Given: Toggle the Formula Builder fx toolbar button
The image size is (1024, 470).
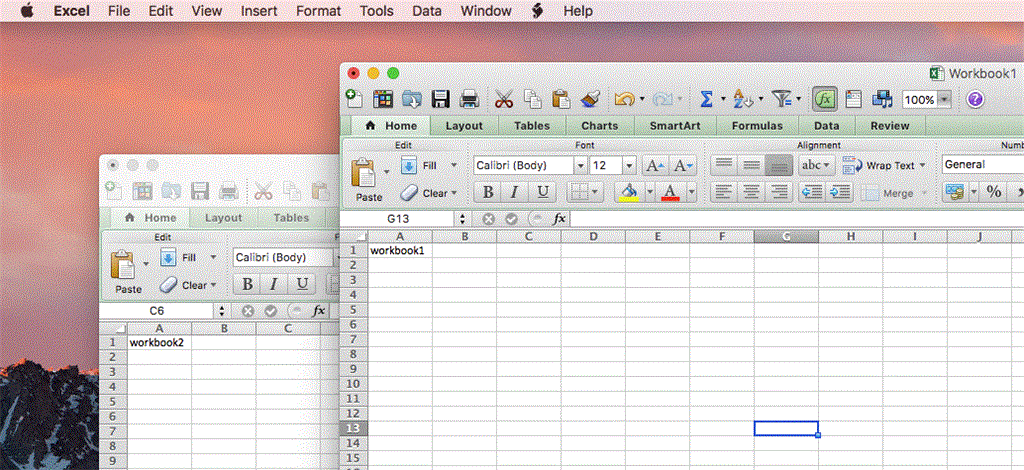Looking at the screenshot, I should (x=825, y=99).
